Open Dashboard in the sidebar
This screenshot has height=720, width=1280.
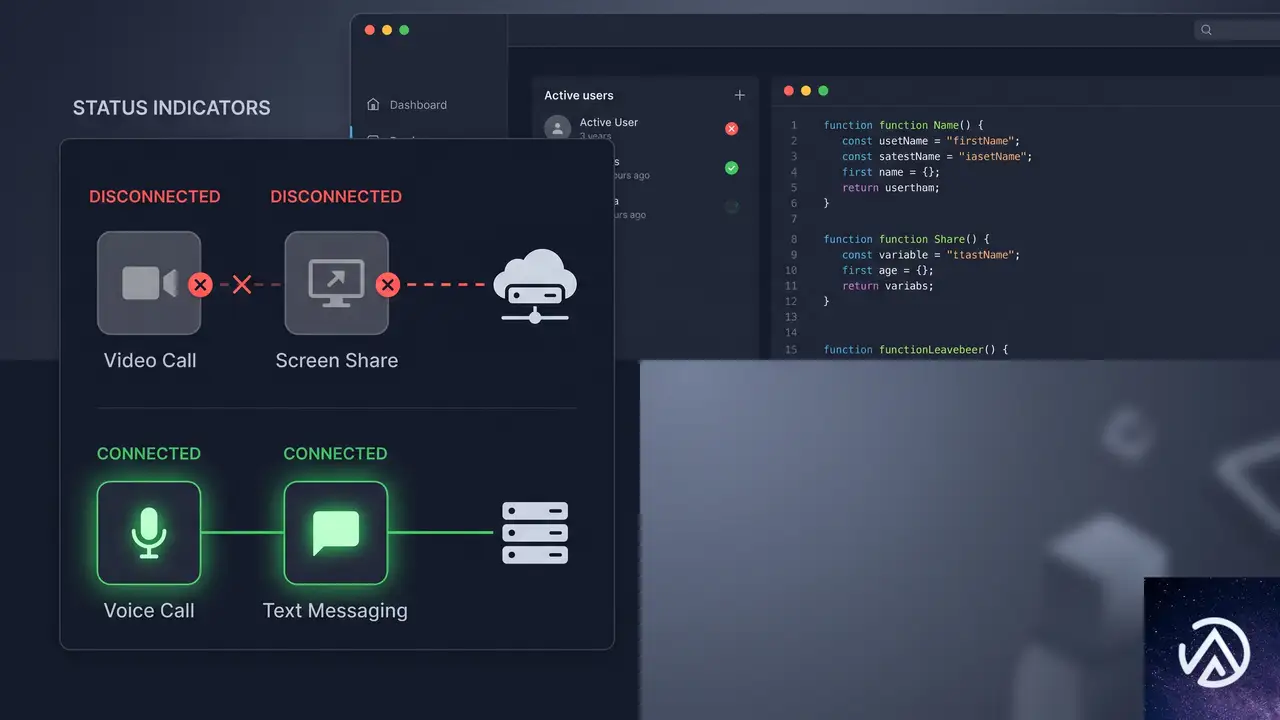point(408,104)
